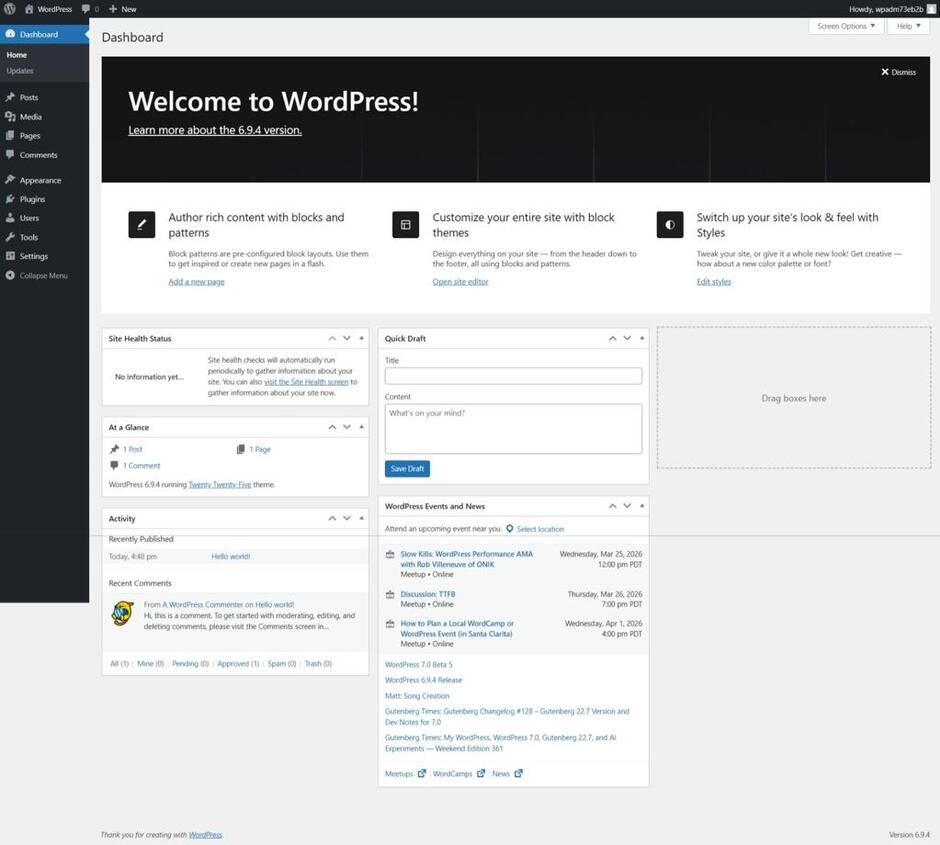Select location for upcoming events
This screenshot has width=940, height=845.
[x=535, y=529]
